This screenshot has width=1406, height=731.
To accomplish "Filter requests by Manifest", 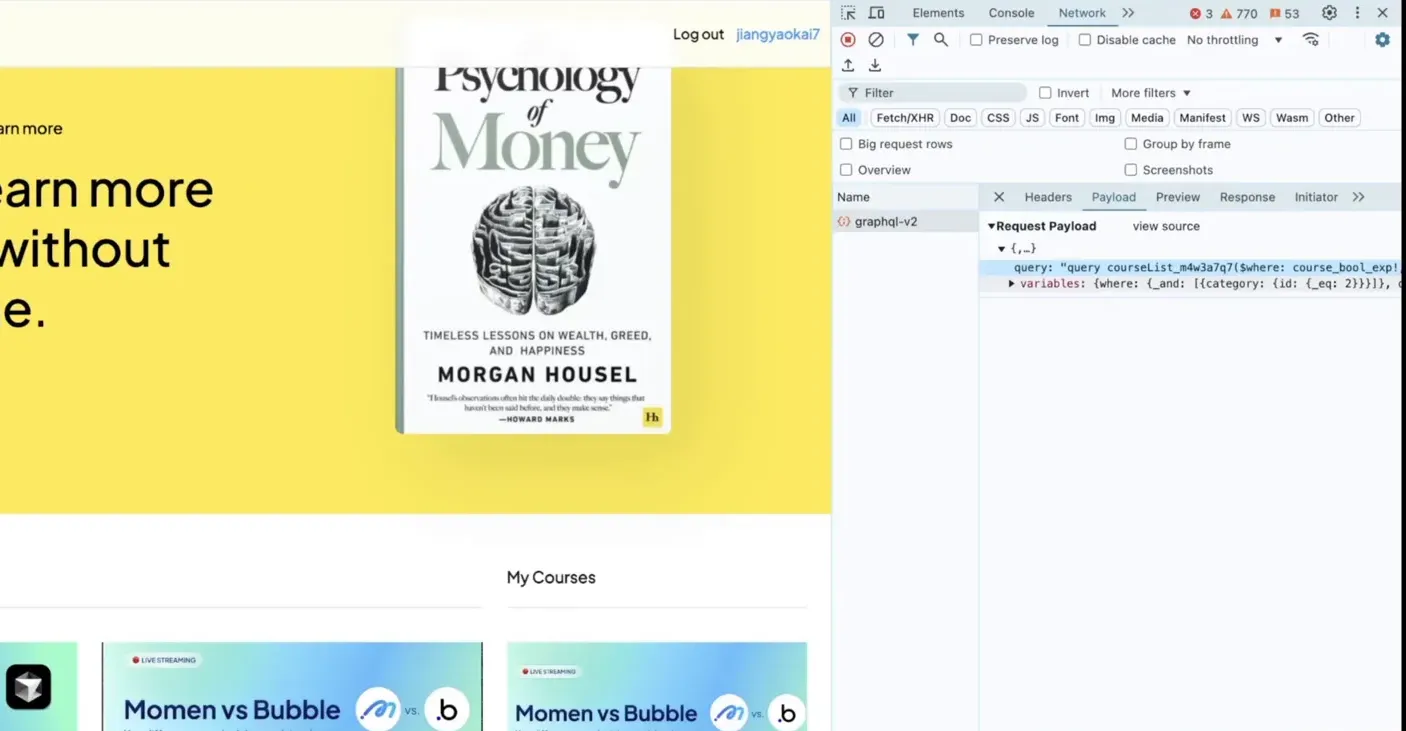I will point(1202,118).
